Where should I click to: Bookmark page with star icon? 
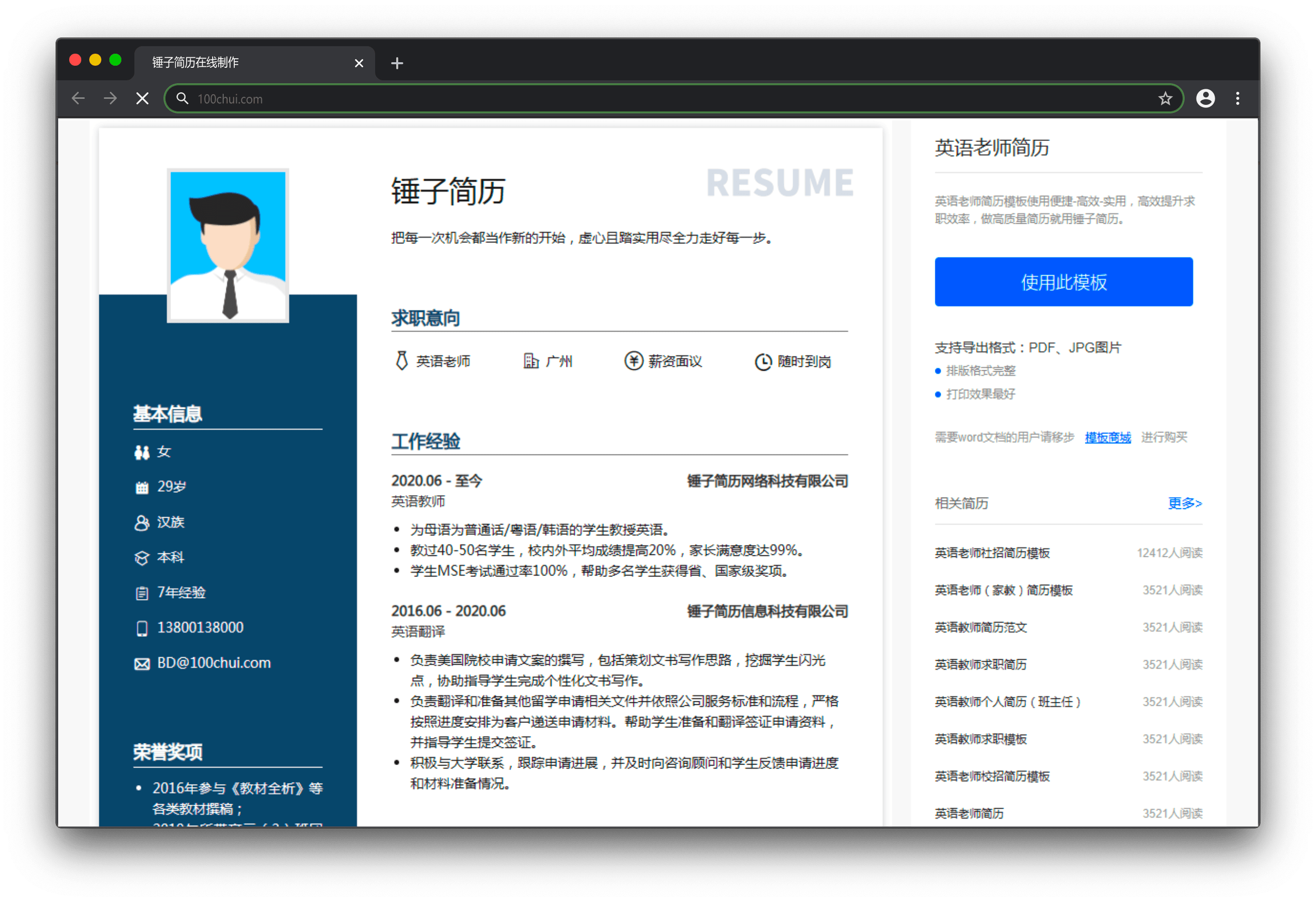(1165, 99)
